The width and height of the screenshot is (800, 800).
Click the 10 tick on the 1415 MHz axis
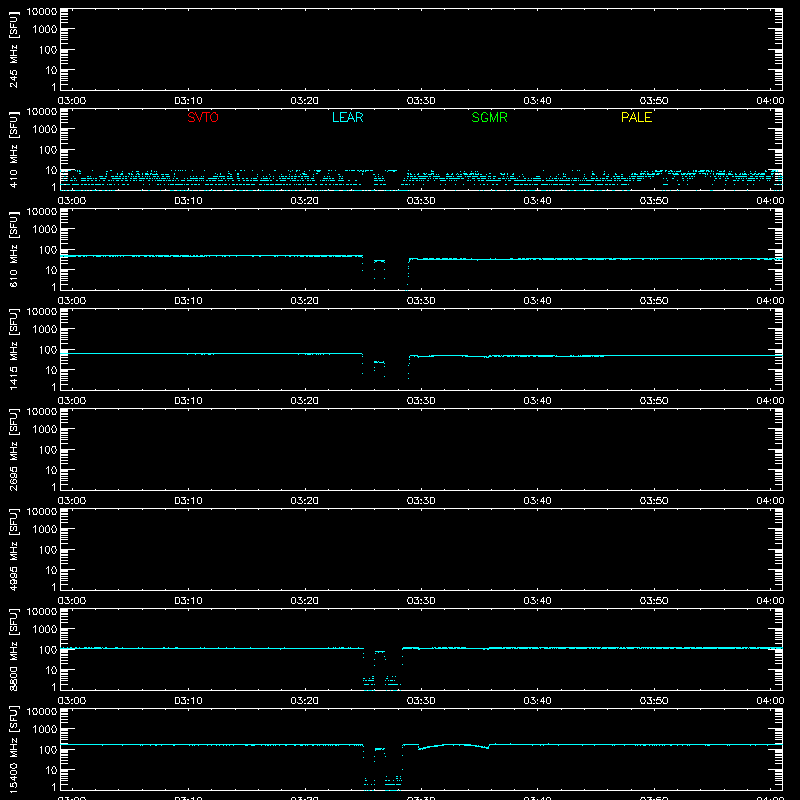point(51,370)
